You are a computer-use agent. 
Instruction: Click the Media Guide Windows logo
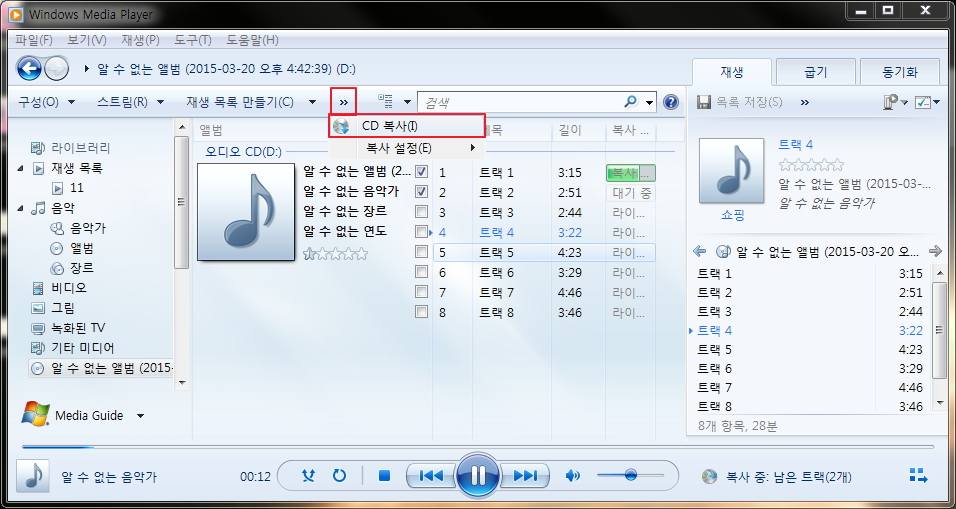tap(35, 414)
